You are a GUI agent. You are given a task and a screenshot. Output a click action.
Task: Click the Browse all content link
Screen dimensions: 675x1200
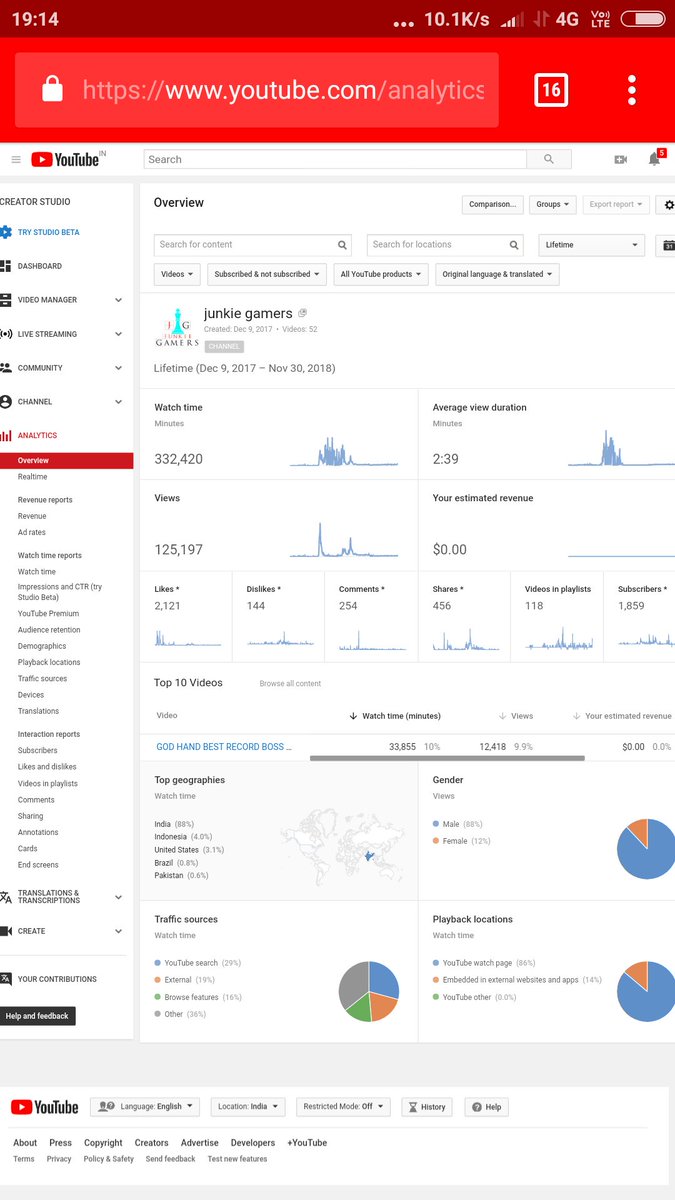point(290,684)
